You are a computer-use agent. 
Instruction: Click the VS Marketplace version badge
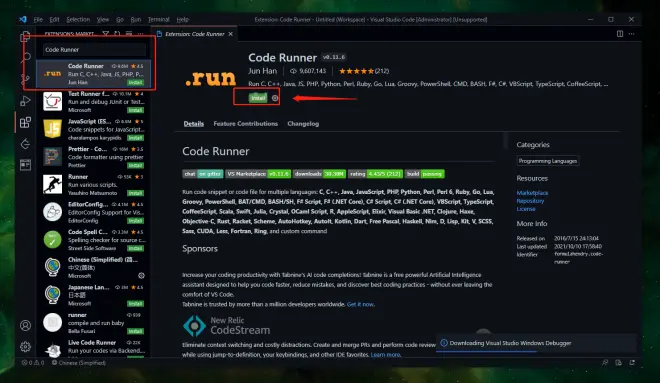(x=258, y=174)
